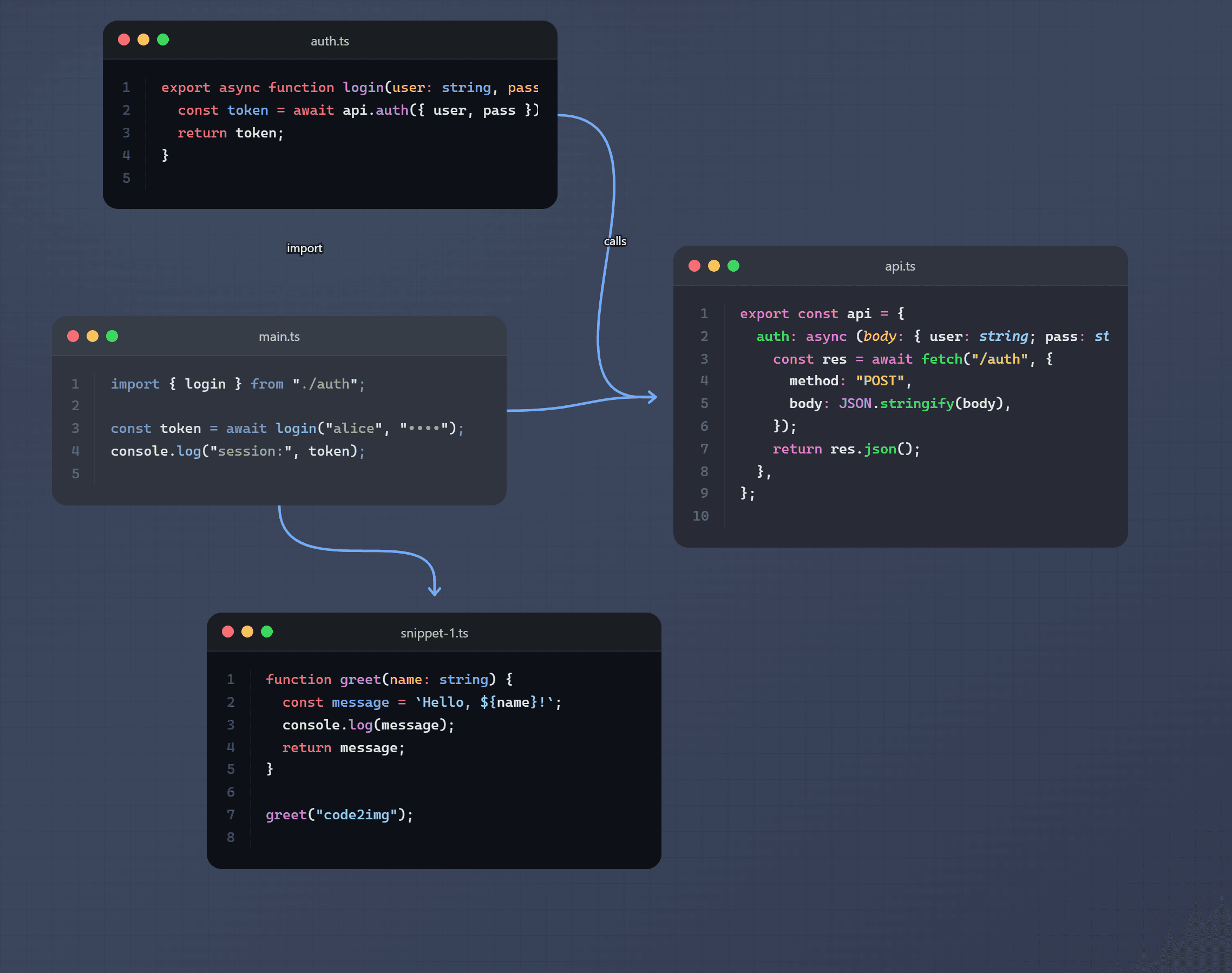Viewport: 1232px width, 973px height.
Task: Click red close dot on auth.ts window
Action: [123, 40]
